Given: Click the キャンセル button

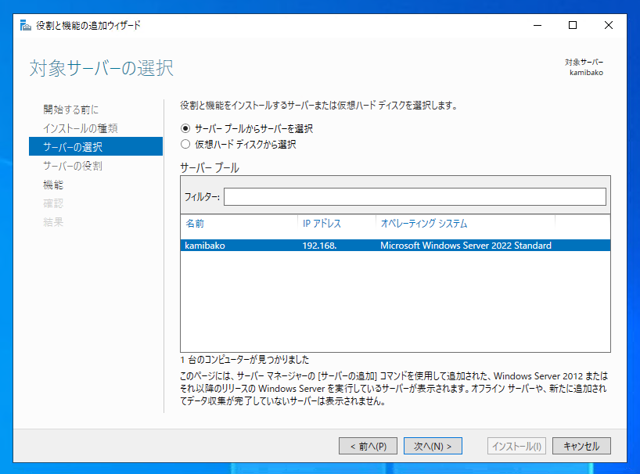Looking at the screenshot, I should tap(581, 446).
